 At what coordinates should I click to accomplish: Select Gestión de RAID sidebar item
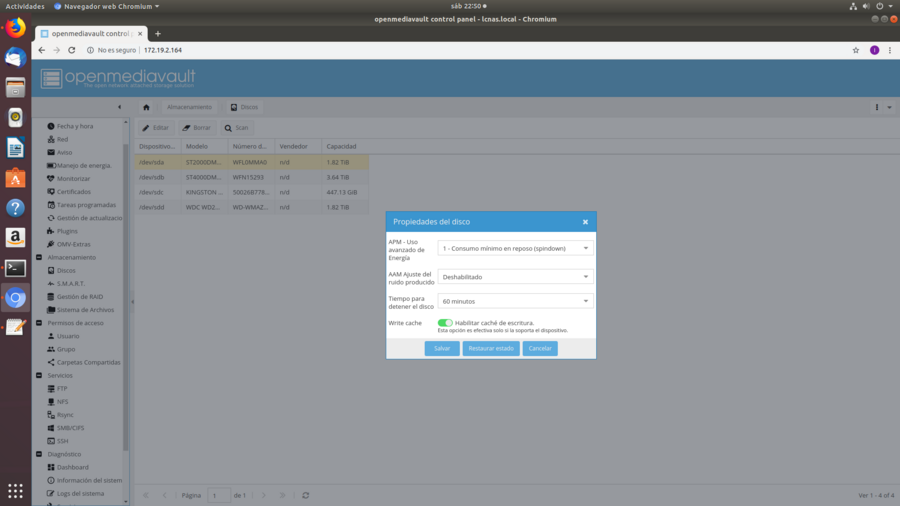[x=80, y=297]
